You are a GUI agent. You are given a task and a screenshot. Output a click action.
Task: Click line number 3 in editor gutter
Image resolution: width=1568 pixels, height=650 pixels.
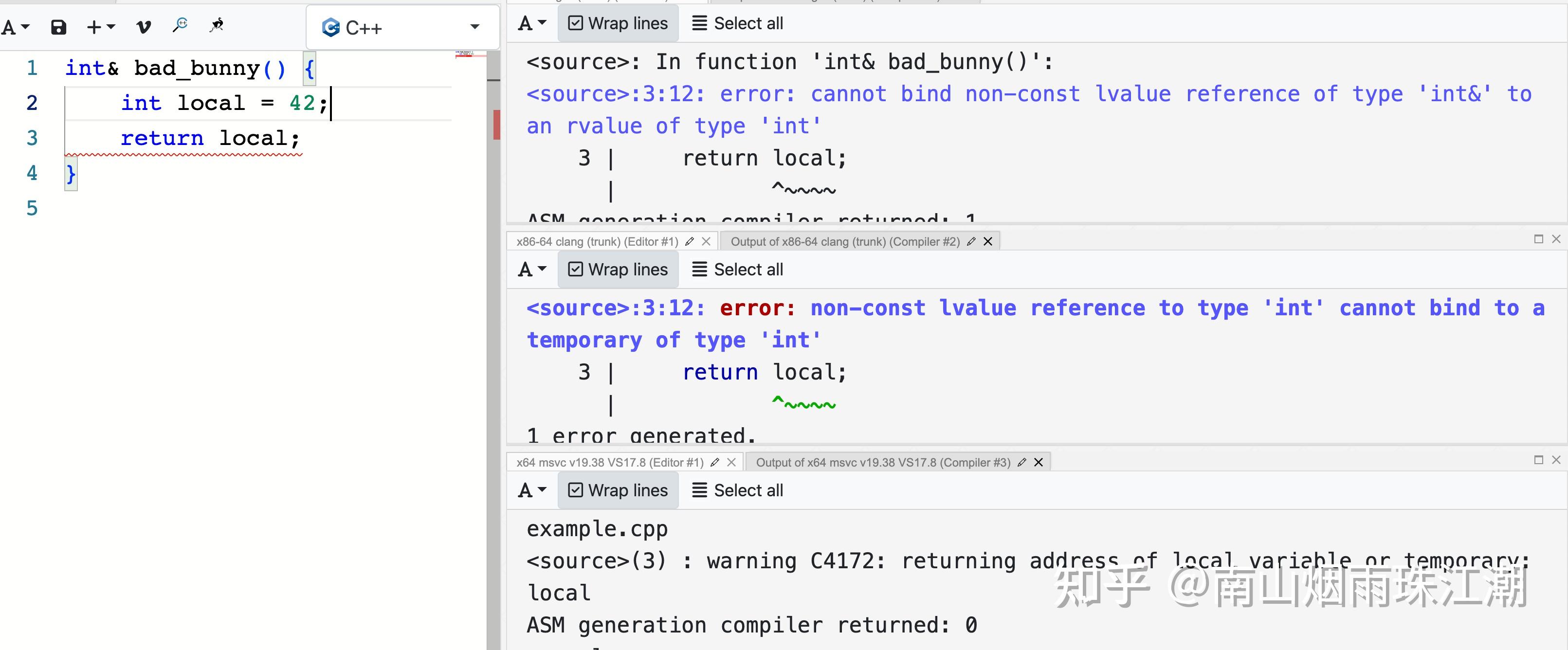32,138
